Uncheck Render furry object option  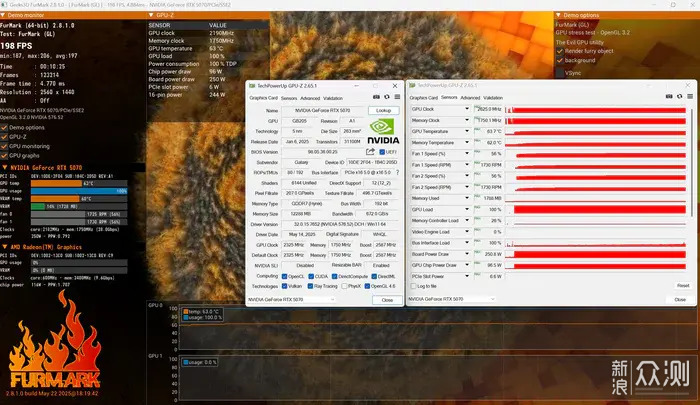(x=560, y=51)
